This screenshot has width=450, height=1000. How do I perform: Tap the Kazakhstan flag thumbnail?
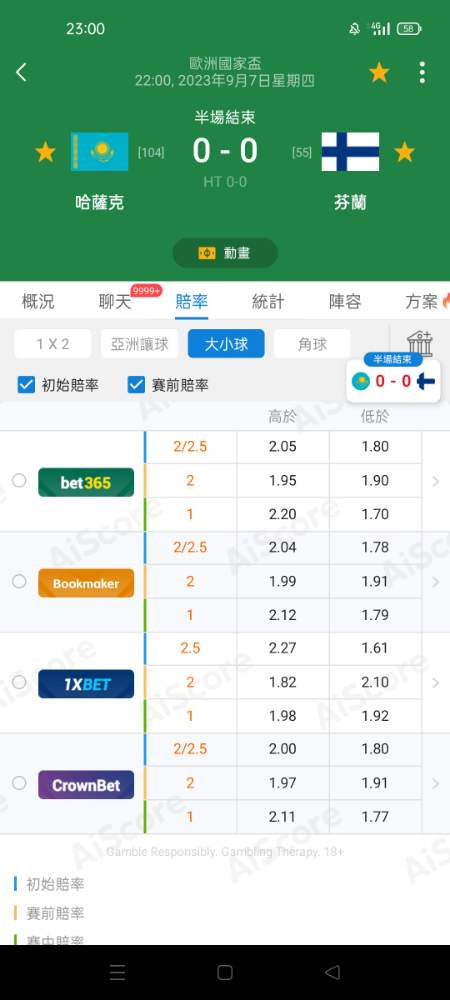coord(99,152)
